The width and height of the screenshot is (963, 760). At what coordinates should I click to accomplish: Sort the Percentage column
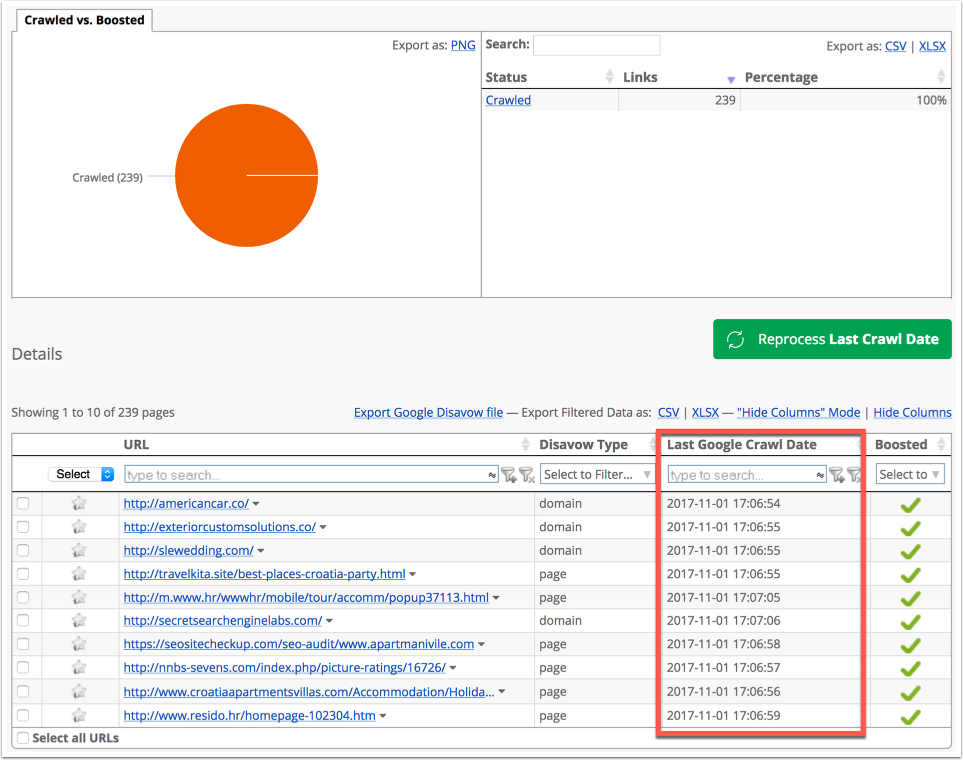pyautogui.click(x=941, y=77)
